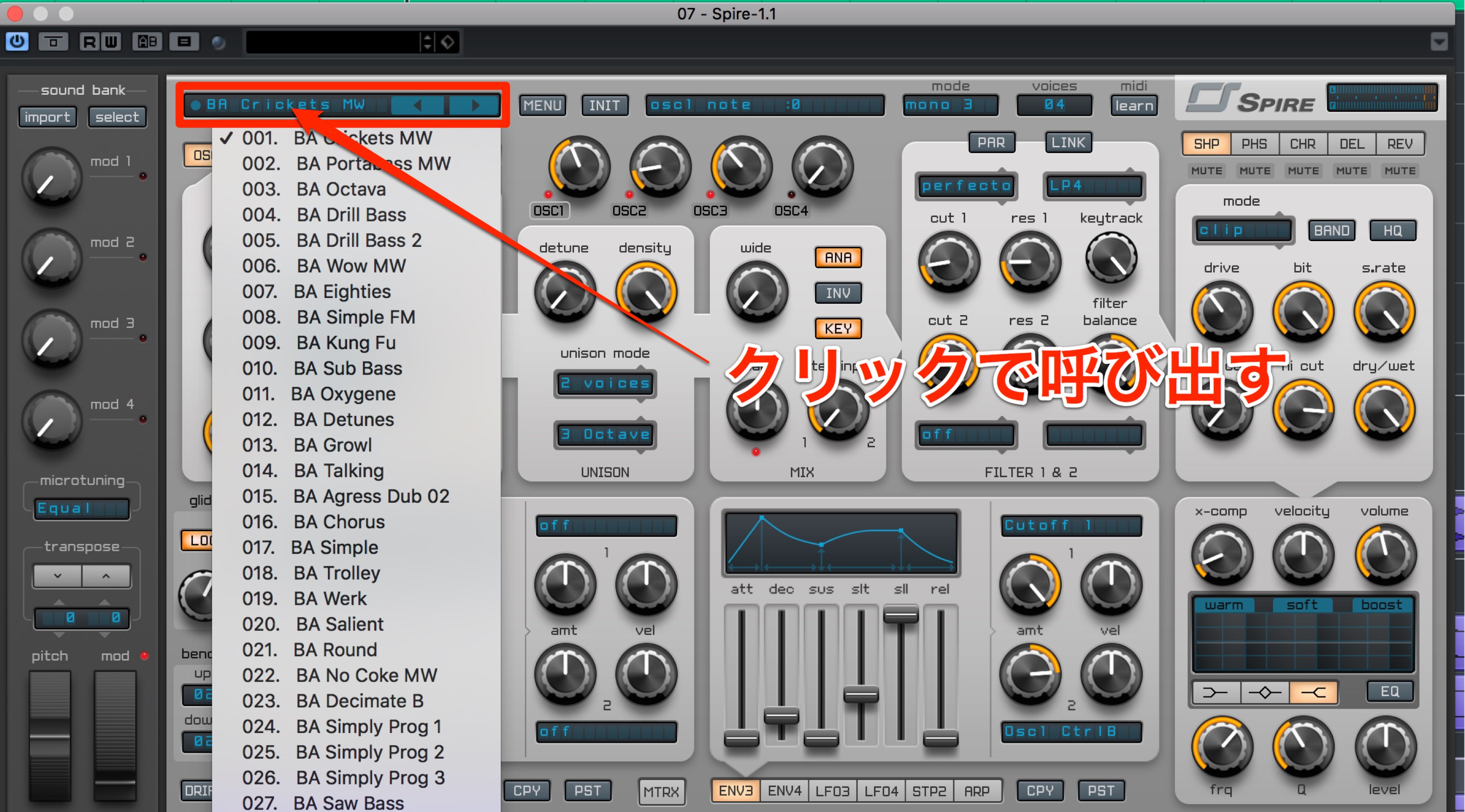Click the OSC1 mix knob
Screen dimensions: 1465x812
tap(579, 167)
